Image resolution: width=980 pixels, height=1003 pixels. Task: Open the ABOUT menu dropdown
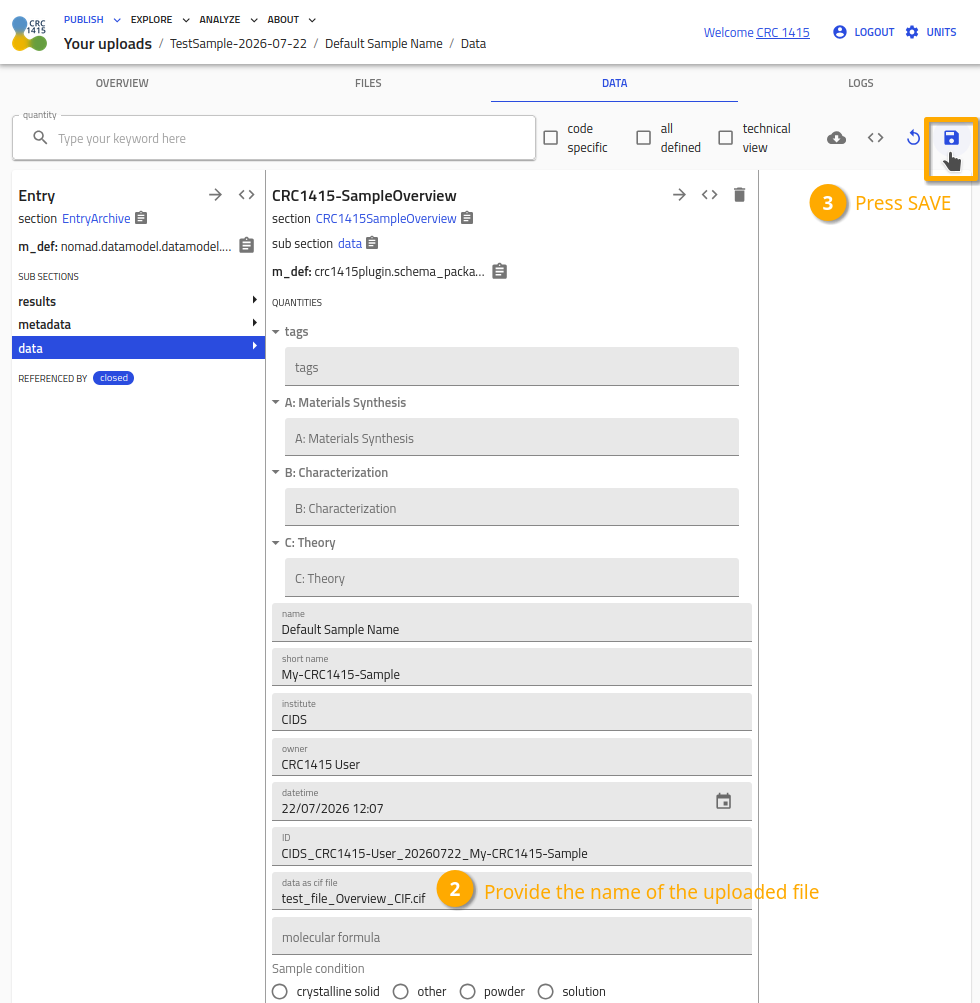(x=292, y=20)
